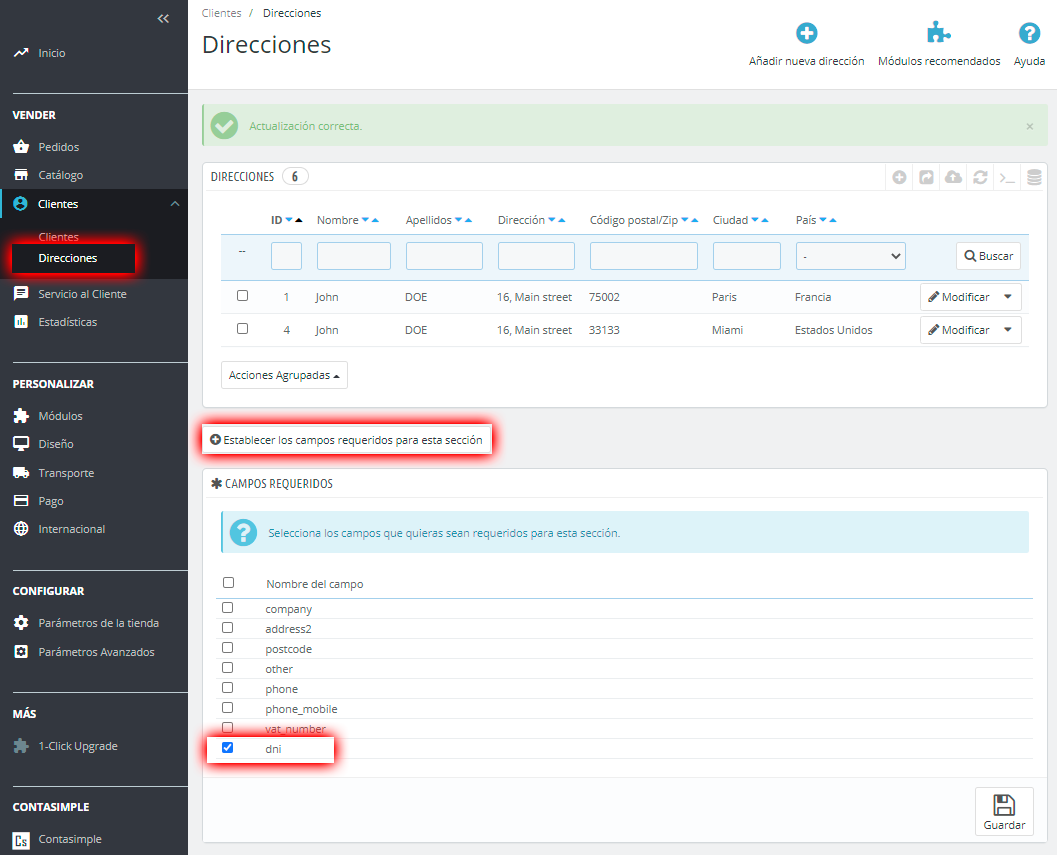Open Contasimple in the sidebar
This screenshot has width=1057, height=855.
[x=70, y=839]
